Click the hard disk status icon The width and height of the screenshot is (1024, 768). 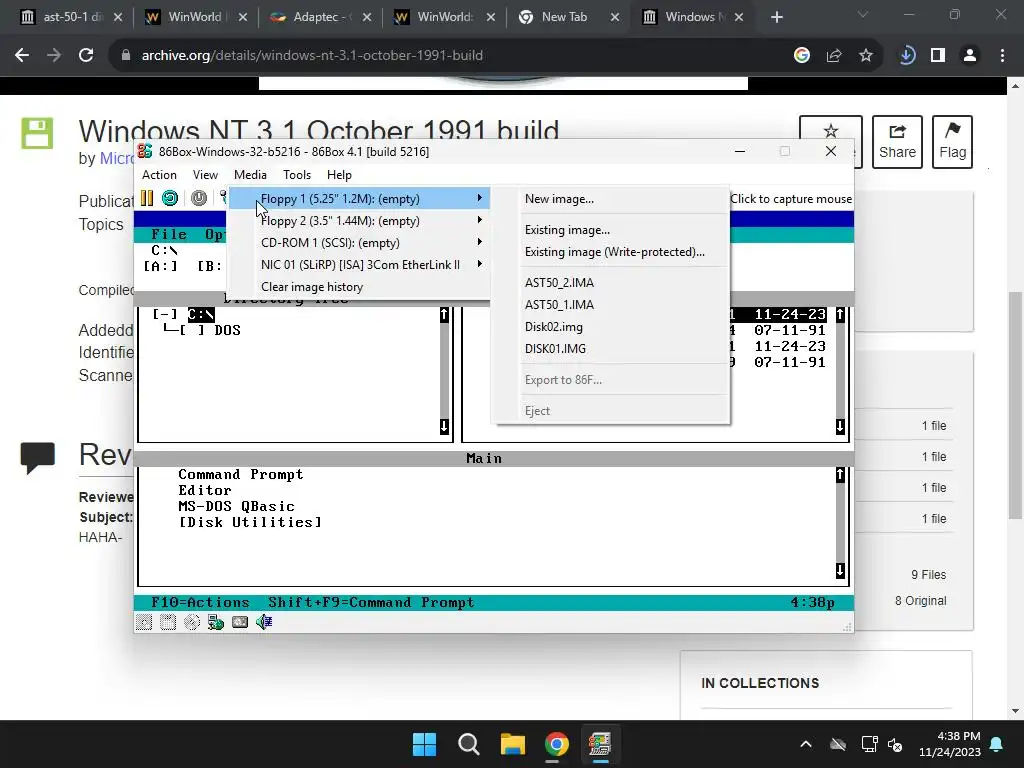(x=240, y=622)
